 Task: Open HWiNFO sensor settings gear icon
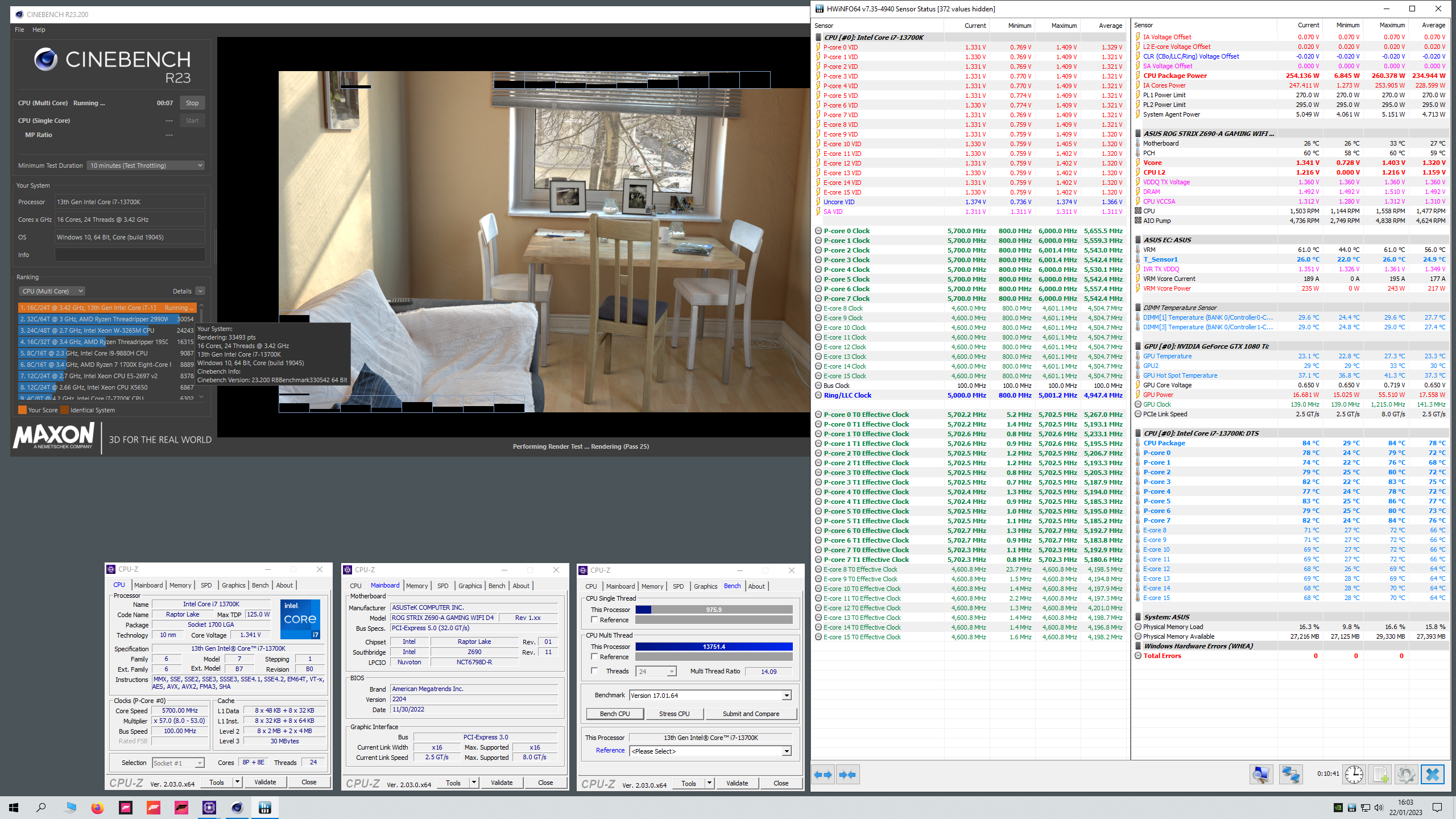coord(1407,775)
